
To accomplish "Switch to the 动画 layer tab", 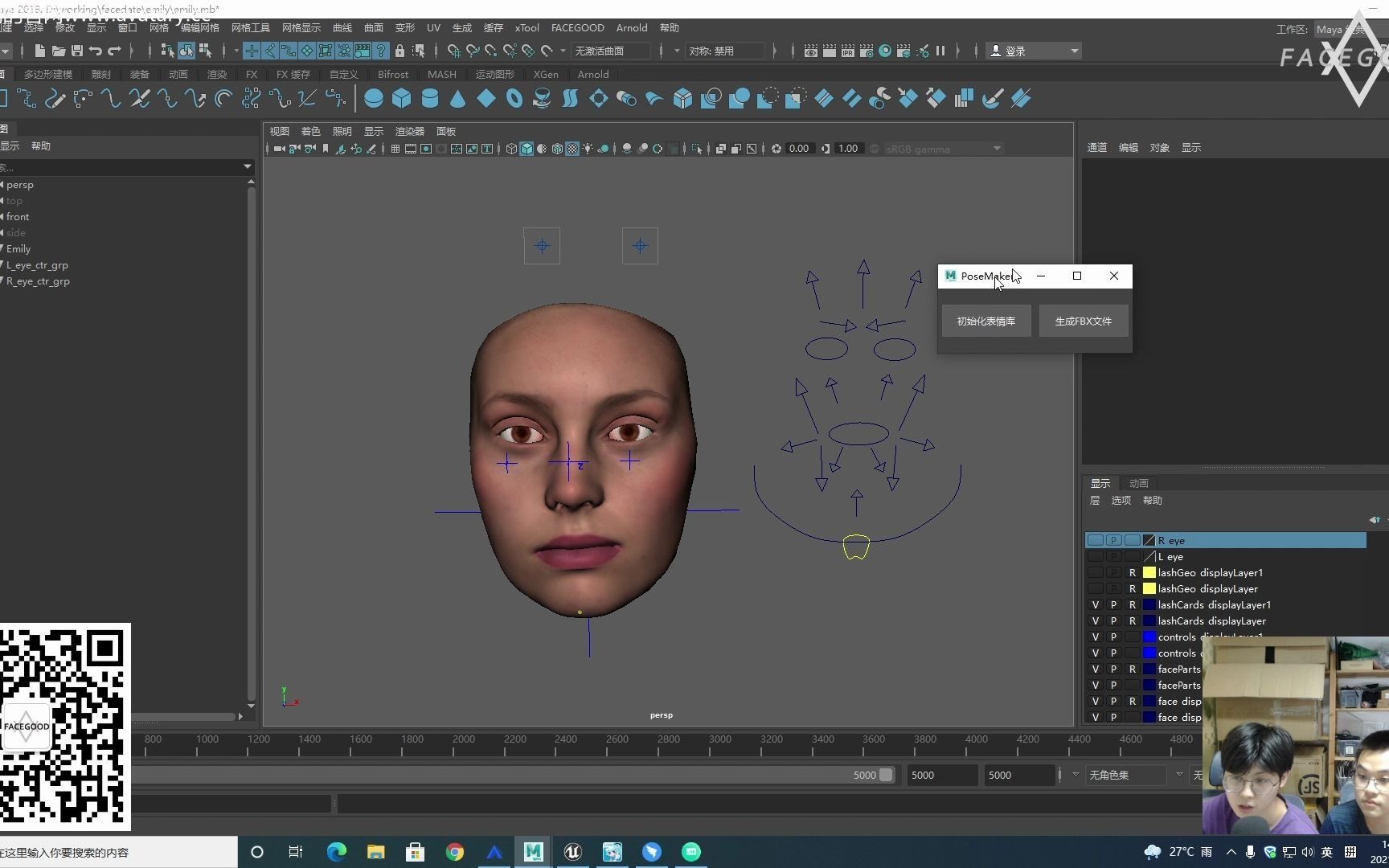I will (1138, 483).
